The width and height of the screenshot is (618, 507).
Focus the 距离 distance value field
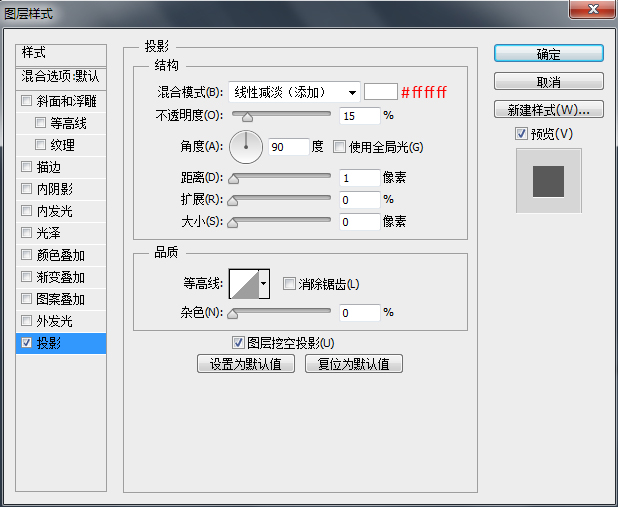(x=360, y=178)
